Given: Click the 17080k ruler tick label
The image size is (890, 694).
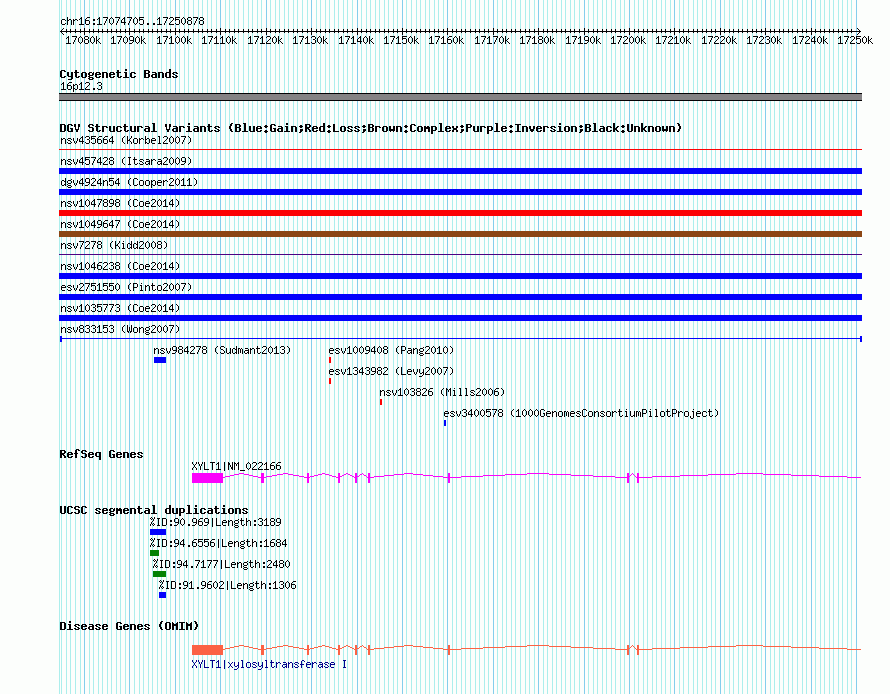Looking at the screenshot, I should (83, 40).
